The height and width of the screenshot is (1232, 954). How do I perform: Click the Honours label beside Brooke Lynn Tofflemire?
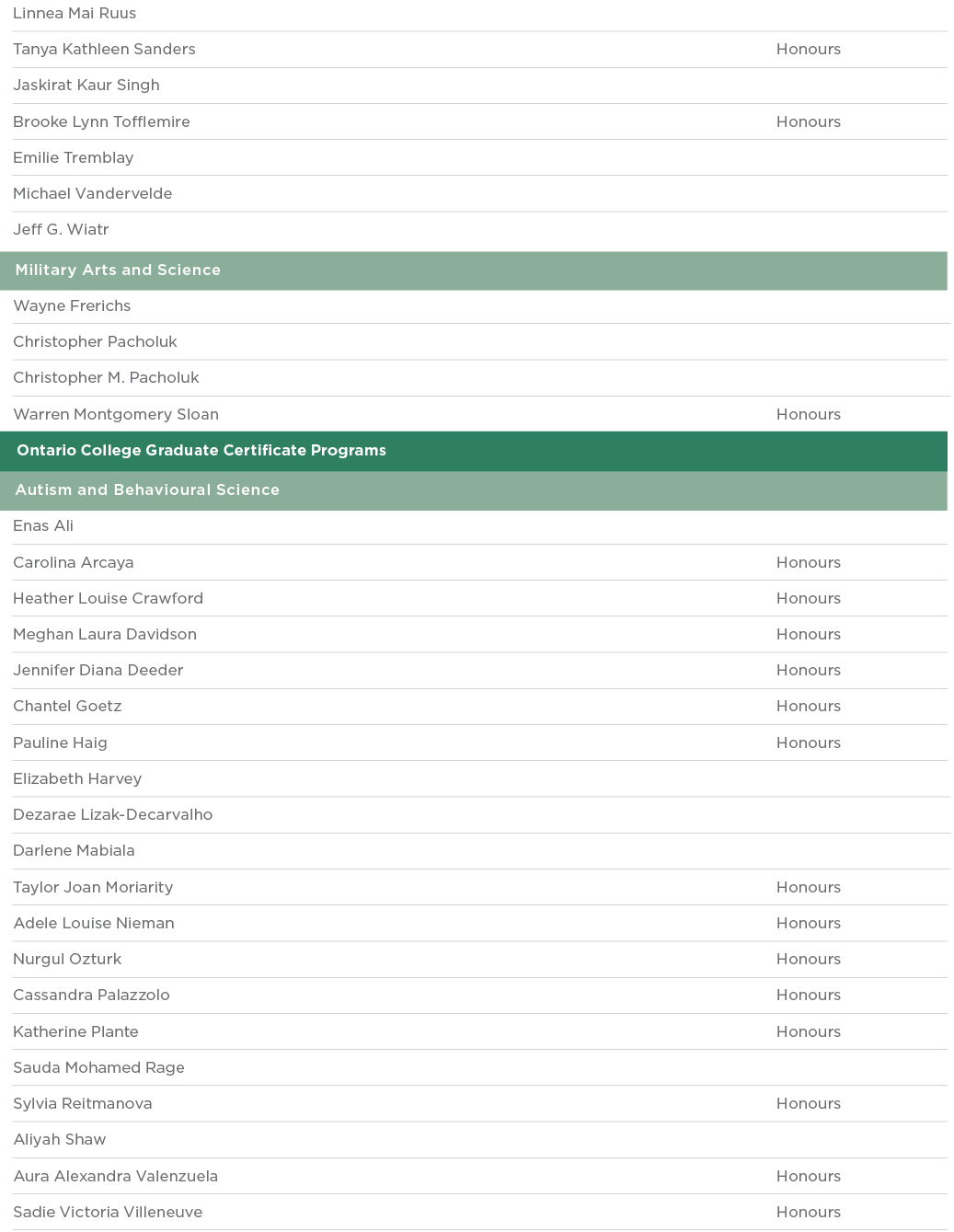[x=808, y=122]
